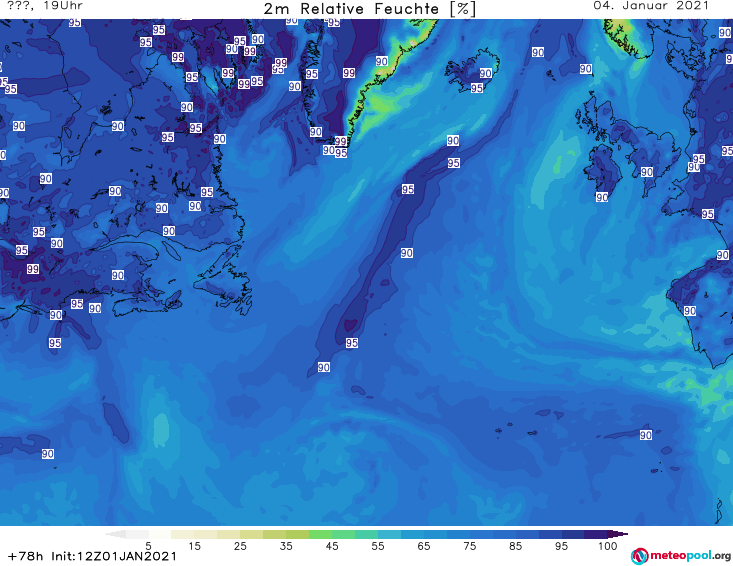The image size is (733, 566).
Task: Click the '75' label on color scale
Action: click(469, 545)
